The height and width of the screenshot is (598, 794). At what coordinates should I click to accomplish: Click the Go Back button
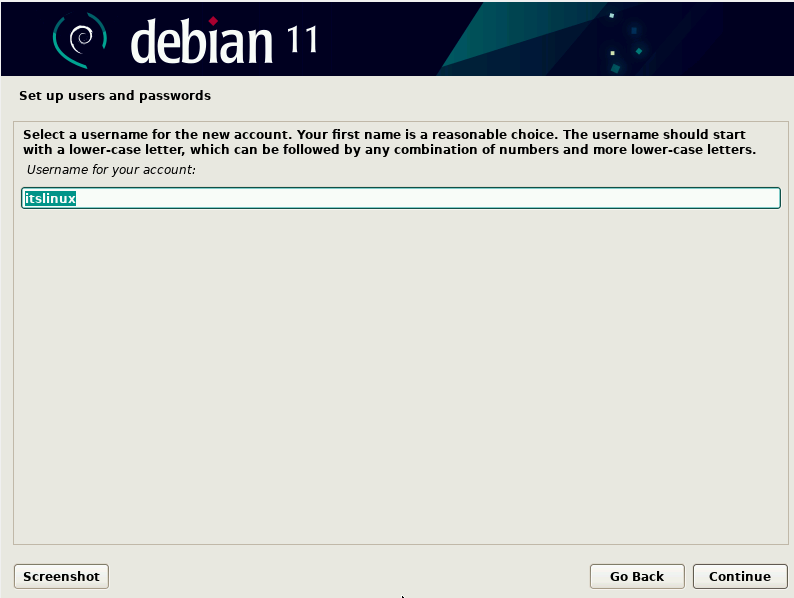(637, 576)
